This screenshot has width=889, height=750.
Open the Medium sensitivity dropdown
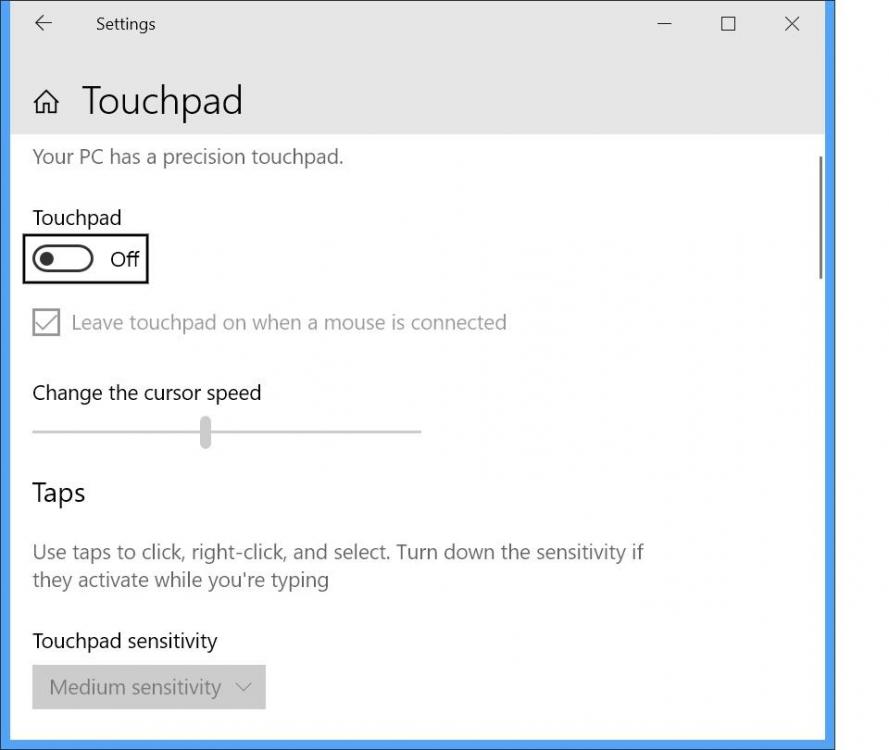[x=149, y=687]
